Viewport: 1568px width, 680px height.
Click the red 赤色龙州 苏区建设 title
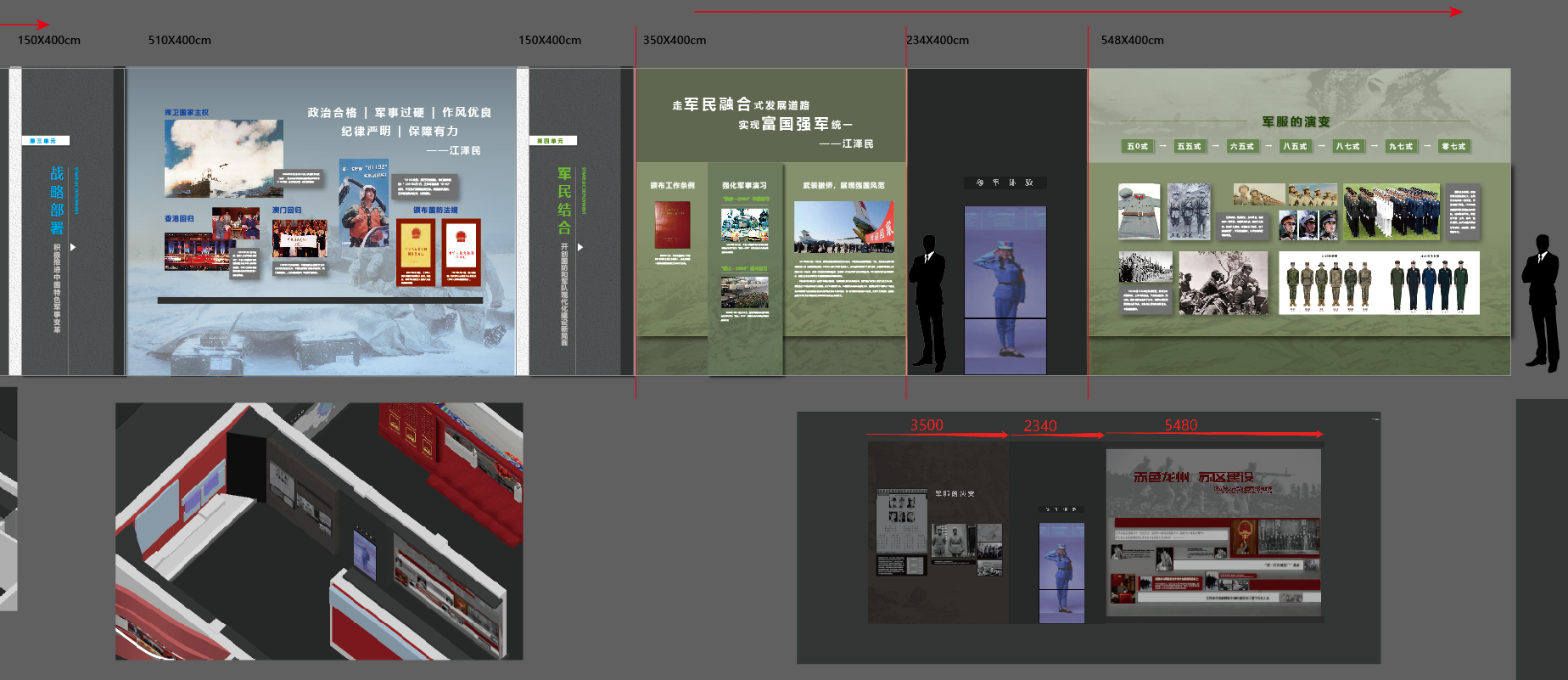pyautogui.click(x=1193, y=477)
